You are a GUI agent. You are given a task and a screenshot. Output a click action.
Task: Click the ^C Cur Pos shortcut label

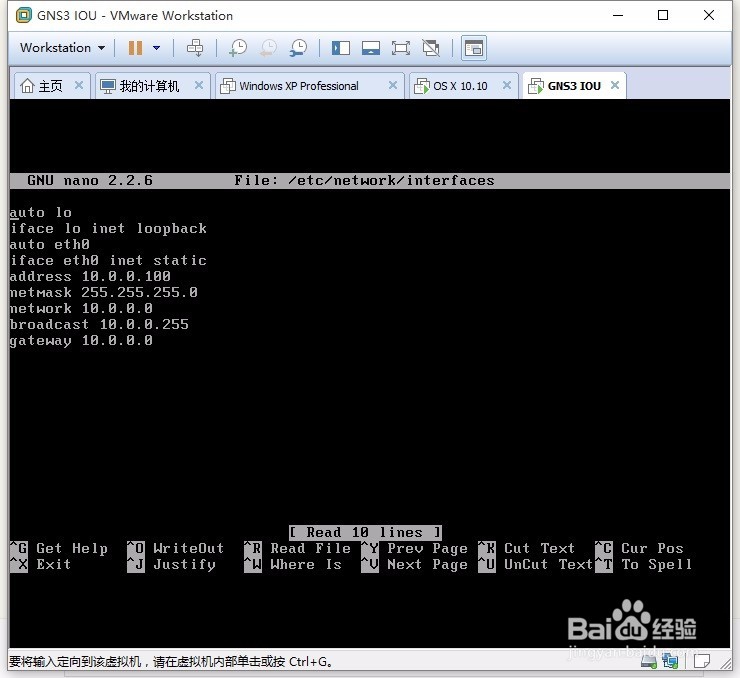[x=639, y=548]
